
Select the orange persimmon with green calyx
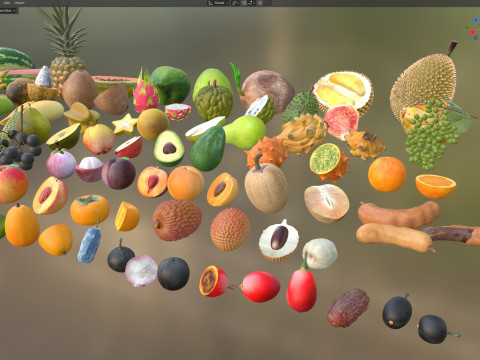click(x=90, y=210)
